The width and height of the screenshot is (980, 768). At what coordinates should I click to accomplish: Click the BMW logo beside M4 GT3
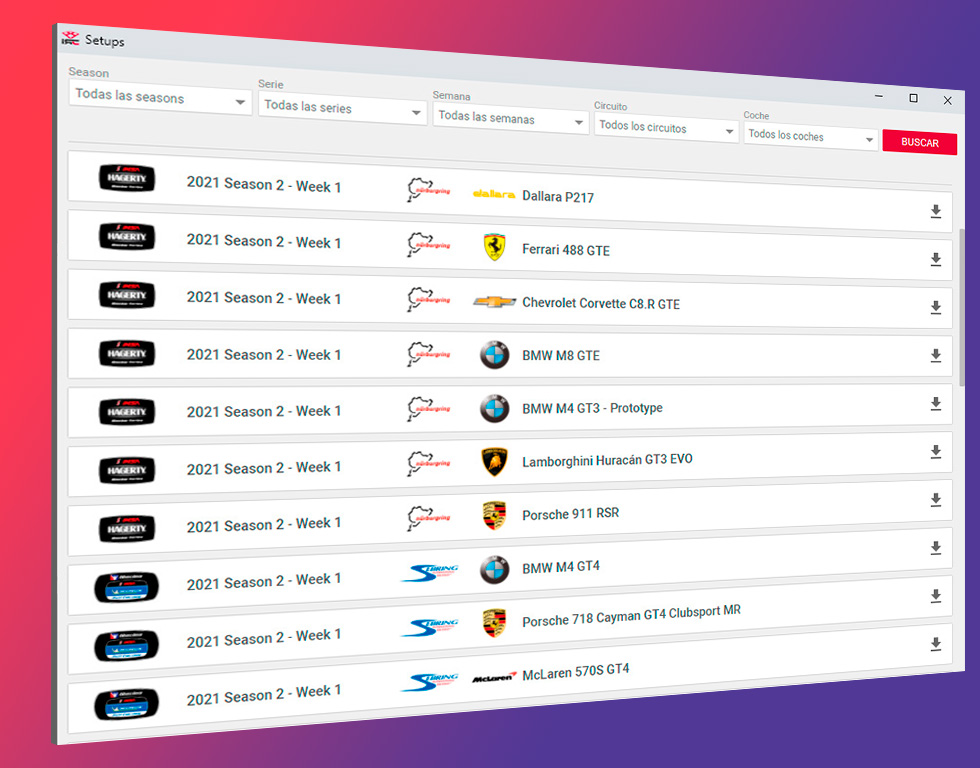tap(494, 409)
